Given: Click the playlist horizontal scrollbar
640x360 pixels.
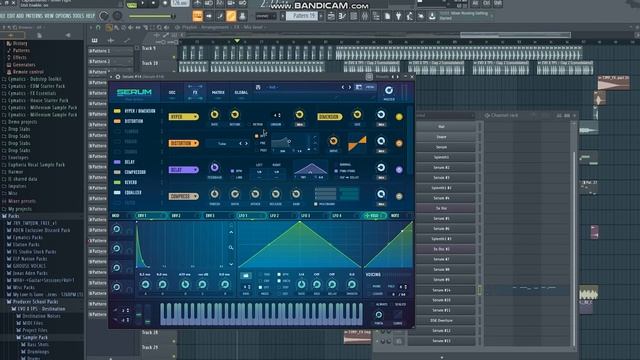Looking at the screenshot, I should (515, 35).
